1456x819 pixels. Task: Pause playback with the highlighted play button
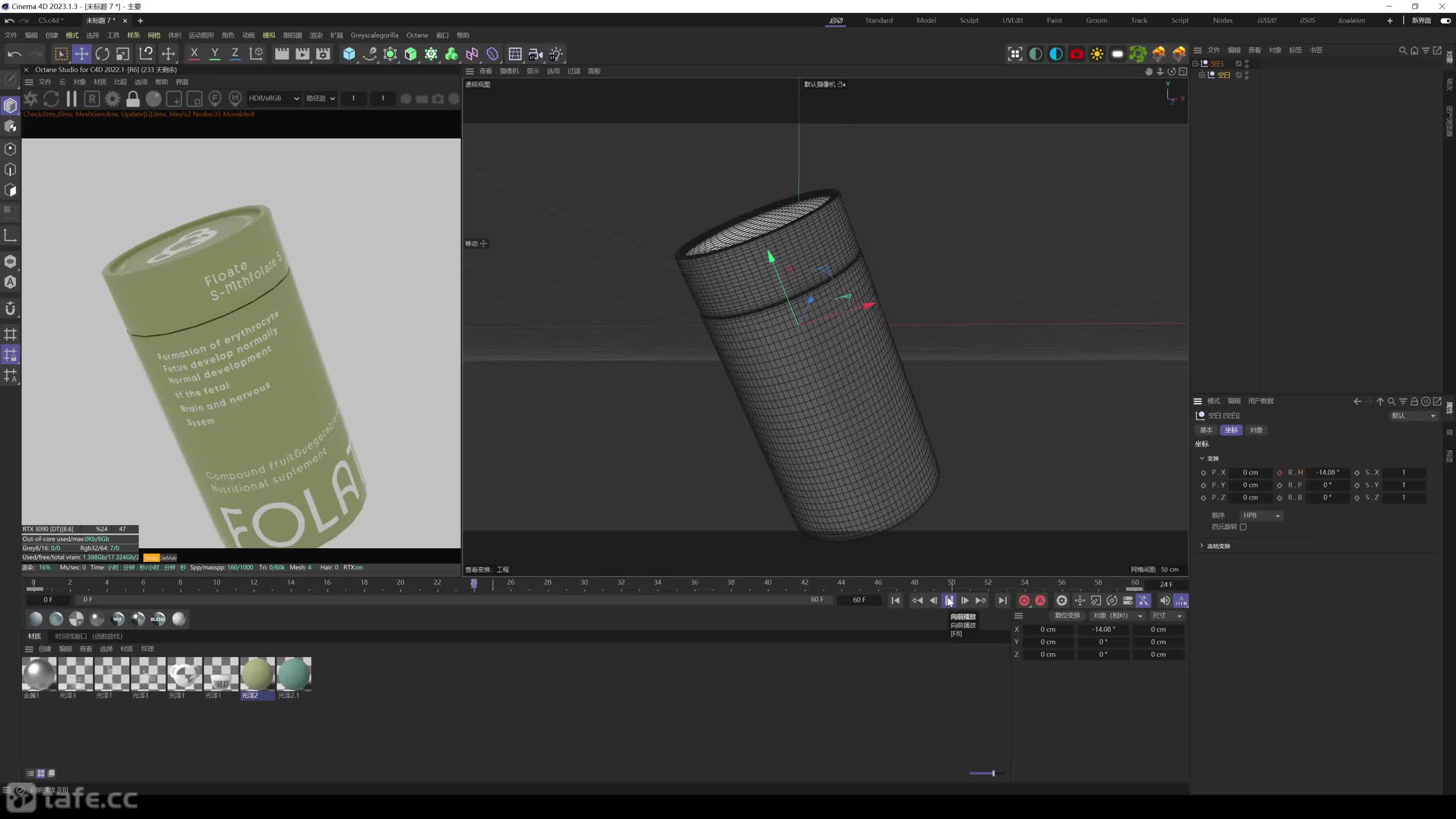pos(949,601)
